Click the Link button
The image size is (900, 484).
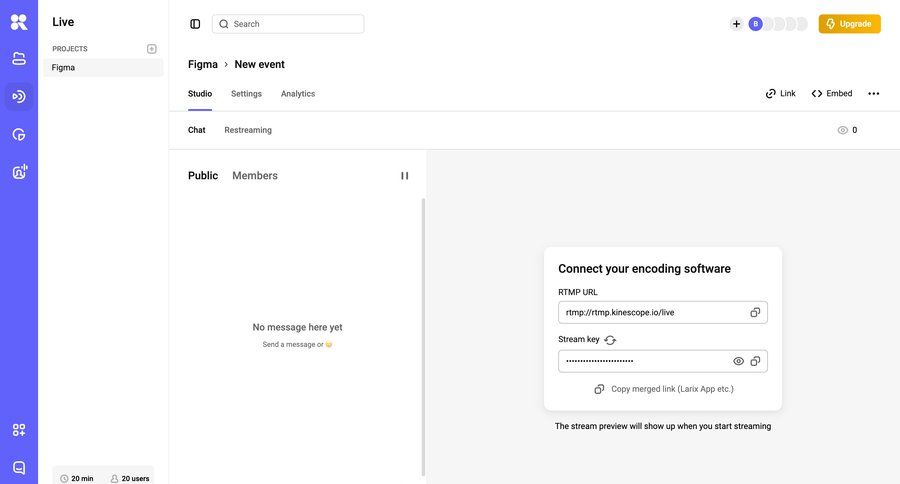coord(781,94)
